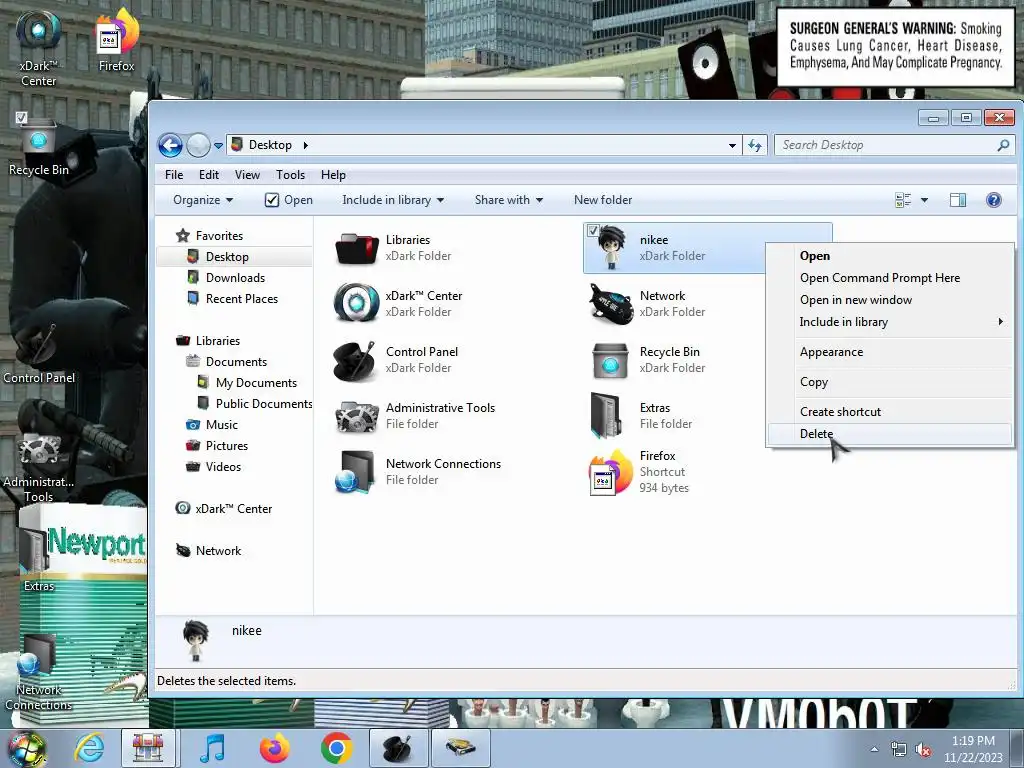
Task: Click the nikee thumbnail in details pane
Action: point(195,641)
